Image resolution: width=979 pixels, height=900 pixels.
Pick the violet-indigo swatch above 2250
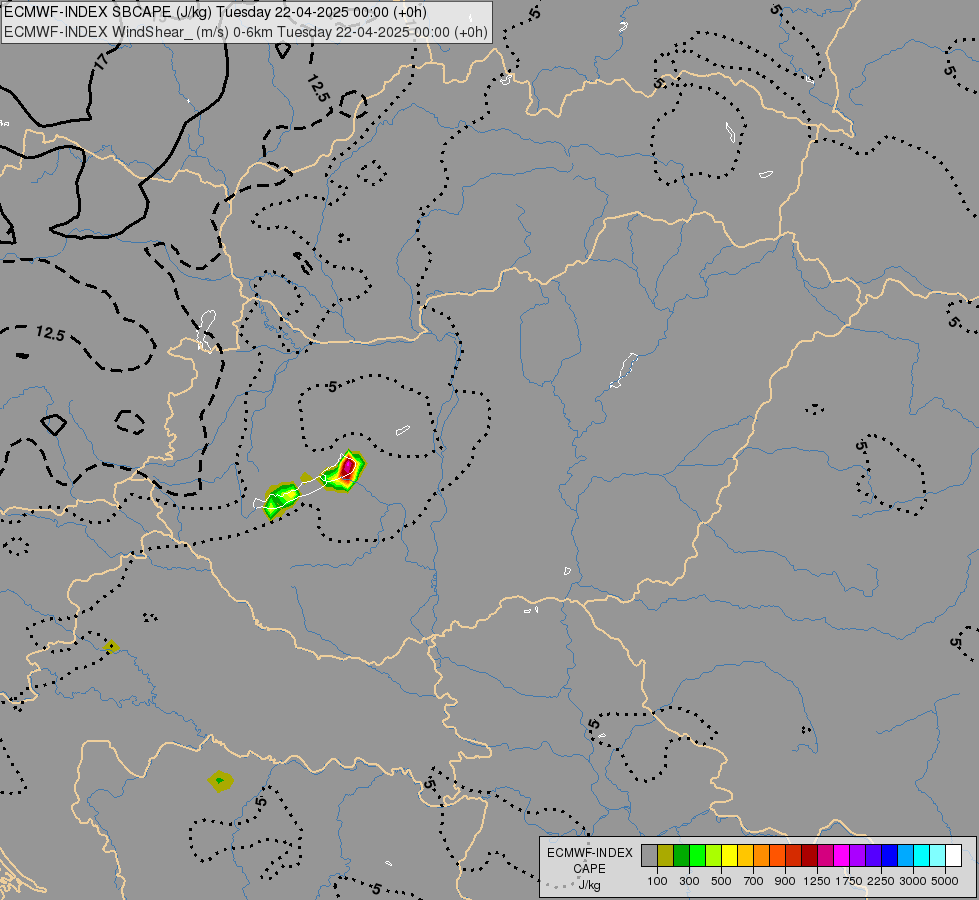[x=873, y=855]
